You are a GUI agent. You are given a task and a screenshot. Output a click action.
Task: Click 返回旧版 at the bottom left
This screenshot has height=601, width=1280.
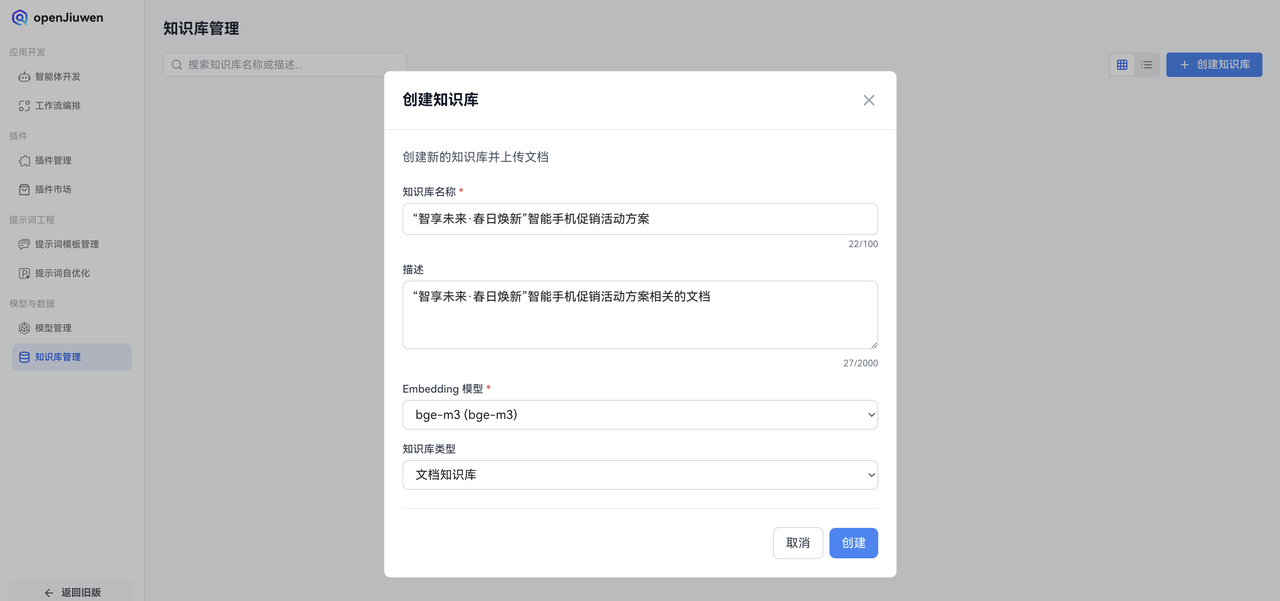coord(71,590)
